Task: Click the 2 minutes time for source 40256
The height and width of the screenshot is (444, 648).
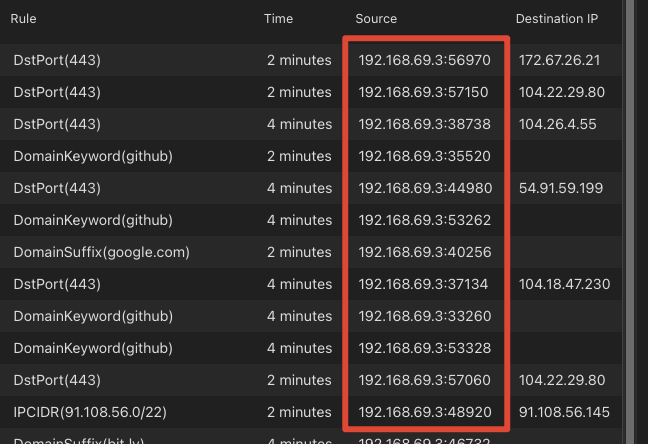Action: (x=299, y=252)
